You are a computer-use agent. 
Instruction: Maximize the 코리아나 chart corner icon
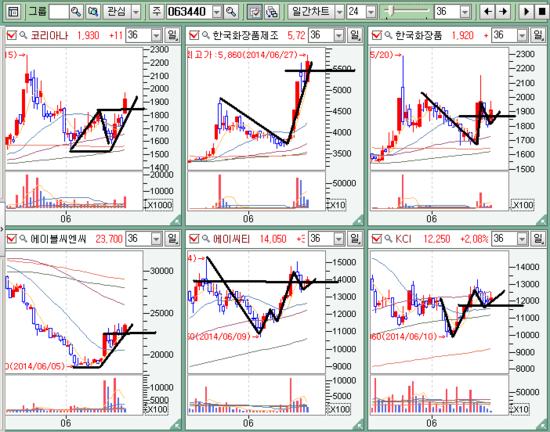(x=175, y=221)
